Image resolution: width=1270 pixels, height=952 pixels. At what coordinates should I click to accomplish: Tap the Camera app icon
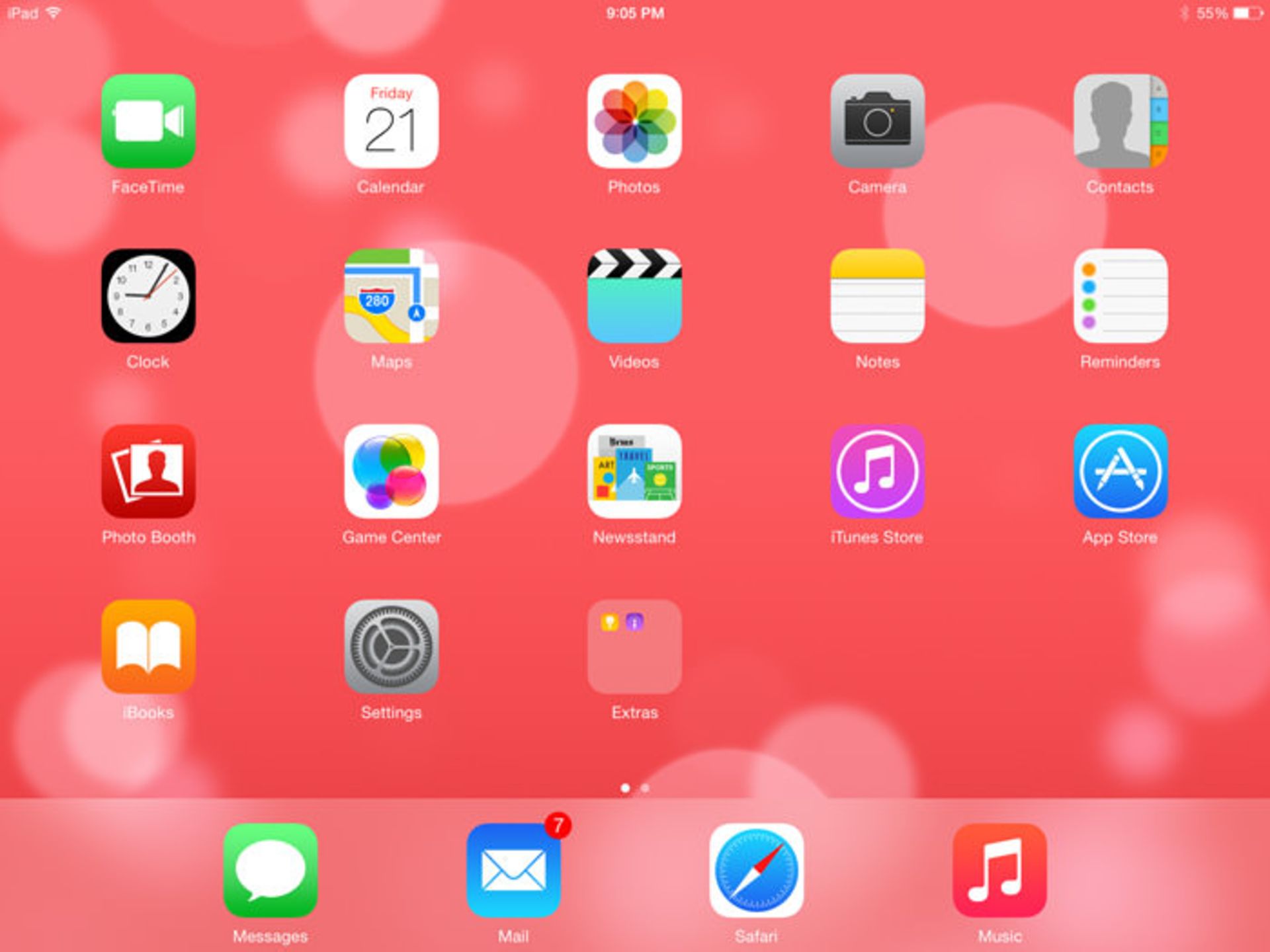click(877, 121)
